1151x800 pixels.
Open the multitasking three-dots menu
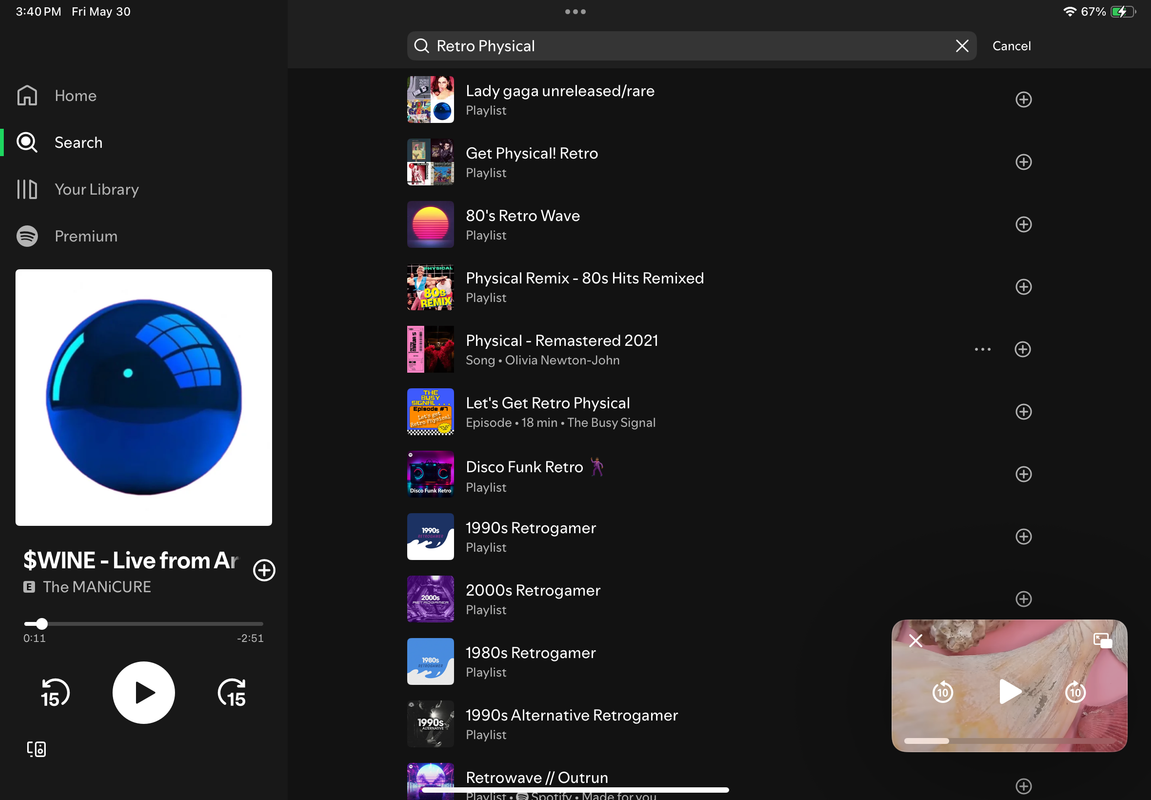tap(576, 12)
